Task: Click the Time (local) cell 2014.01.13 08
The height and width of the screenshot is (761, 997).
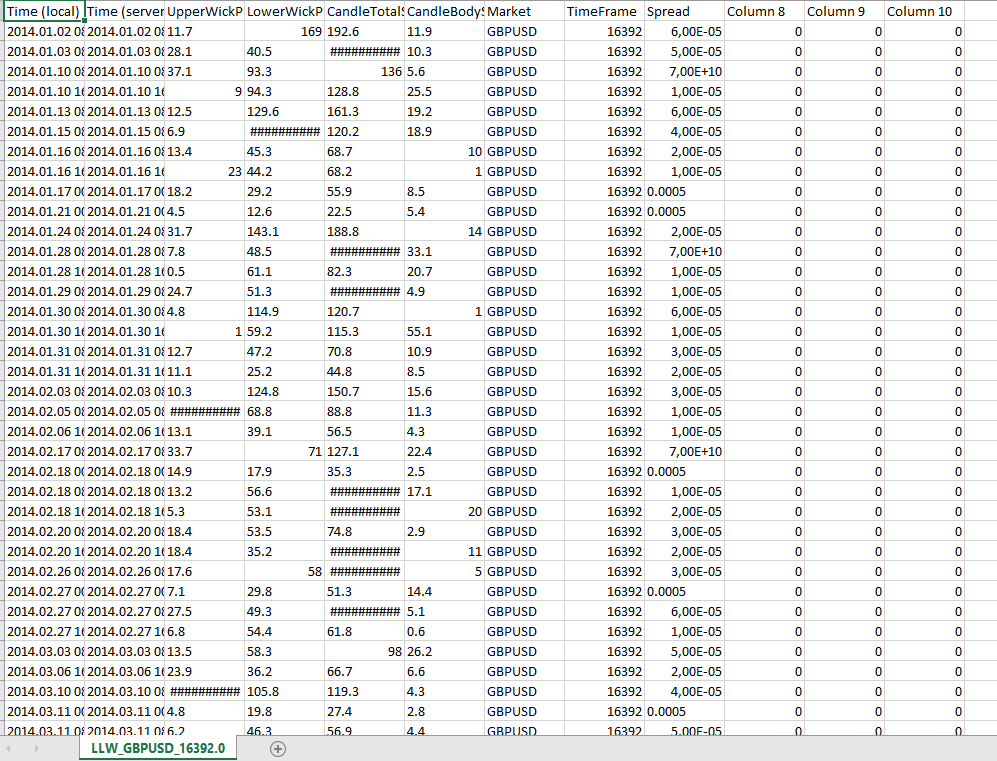Action: [x=44, y=112]
